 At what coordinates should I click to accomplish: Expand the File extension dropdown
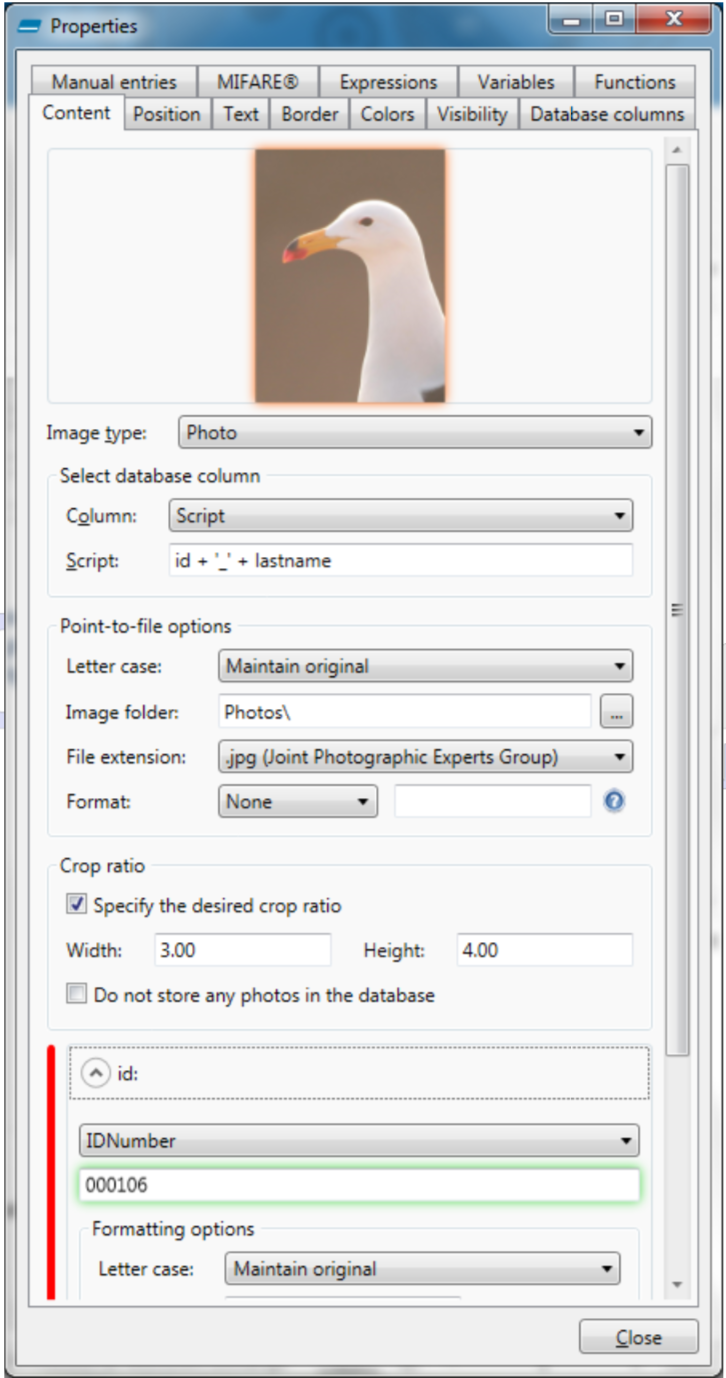tap(425, 756)
